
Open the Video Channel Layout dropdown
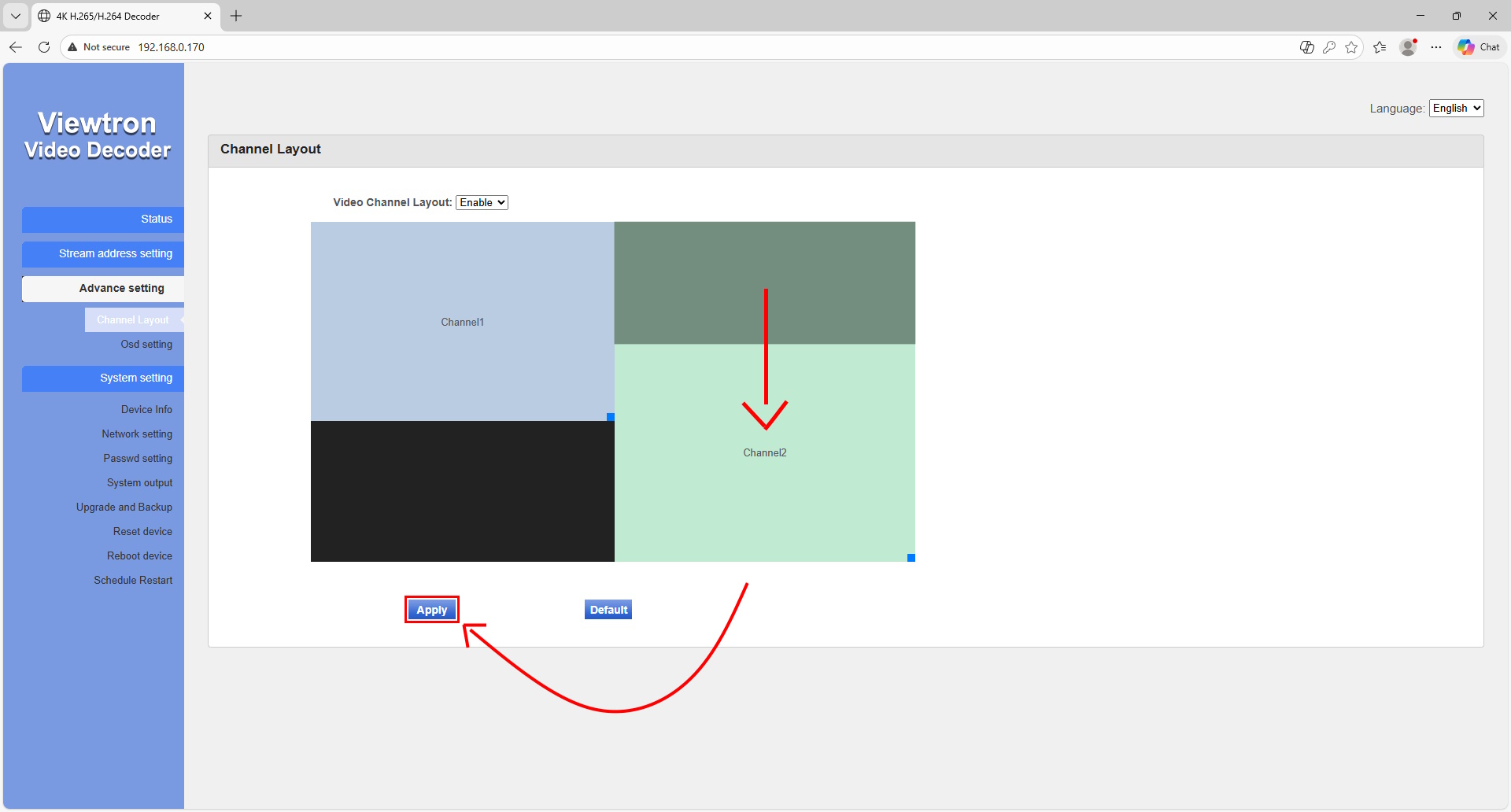coord(482,202)
